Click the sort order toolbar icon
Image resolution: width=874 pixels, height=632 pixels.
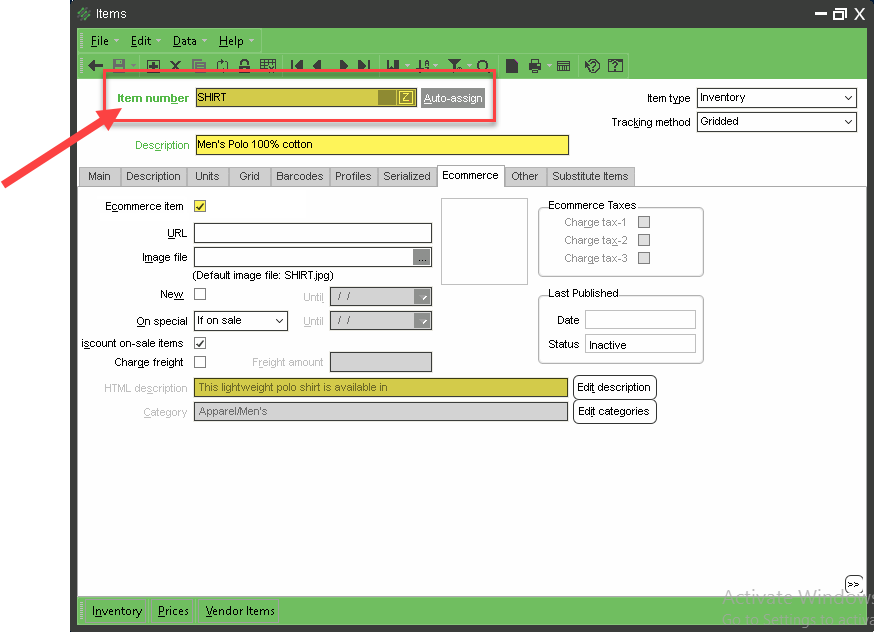pos(424,66)
